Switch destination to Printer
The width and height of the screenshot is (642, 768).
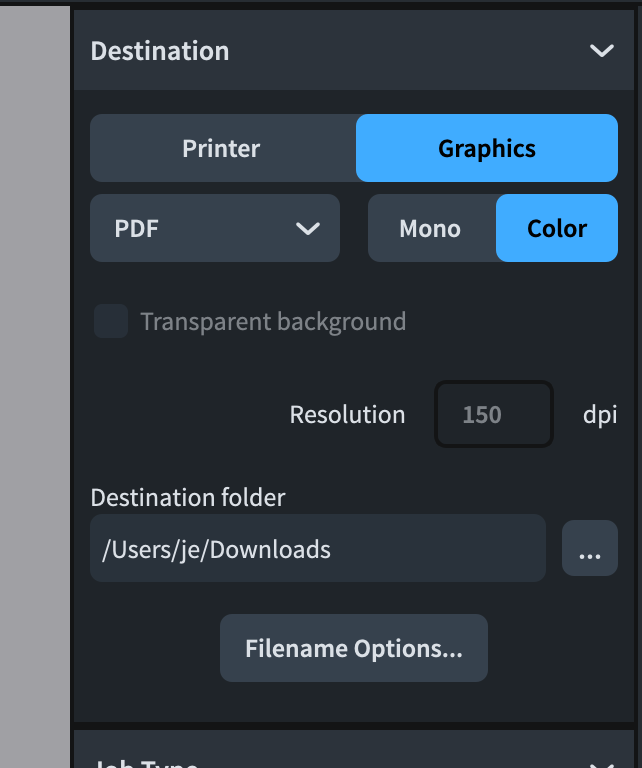(222, 149)
